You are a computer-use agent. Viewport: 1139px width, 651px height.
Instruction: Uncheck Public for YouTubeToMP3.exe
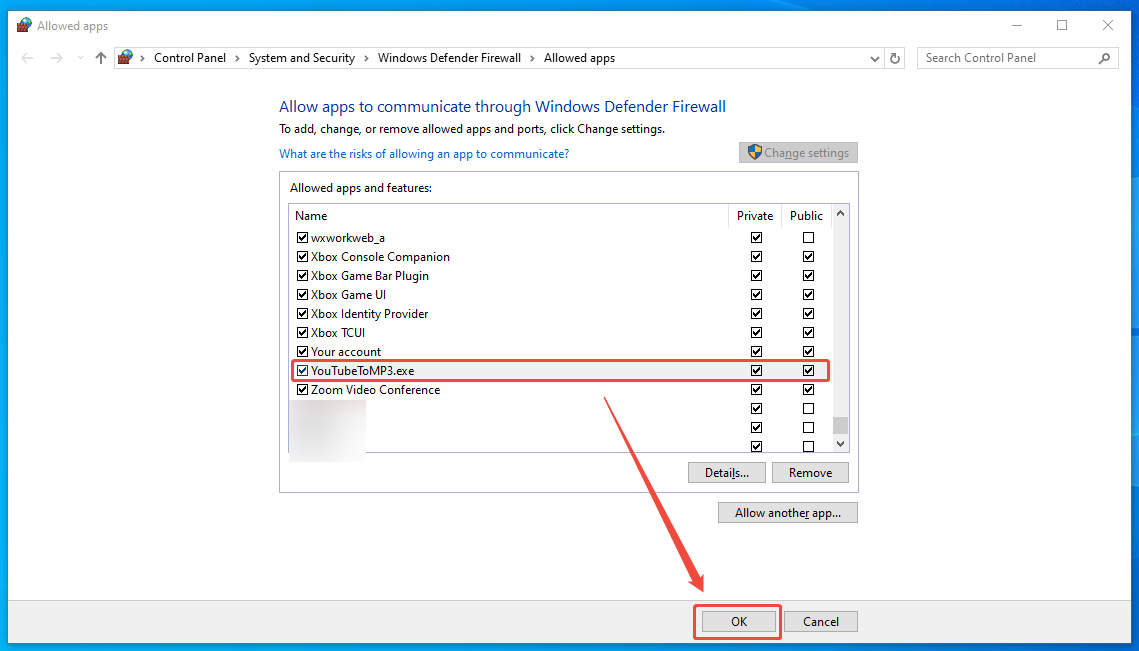point(808,371)
